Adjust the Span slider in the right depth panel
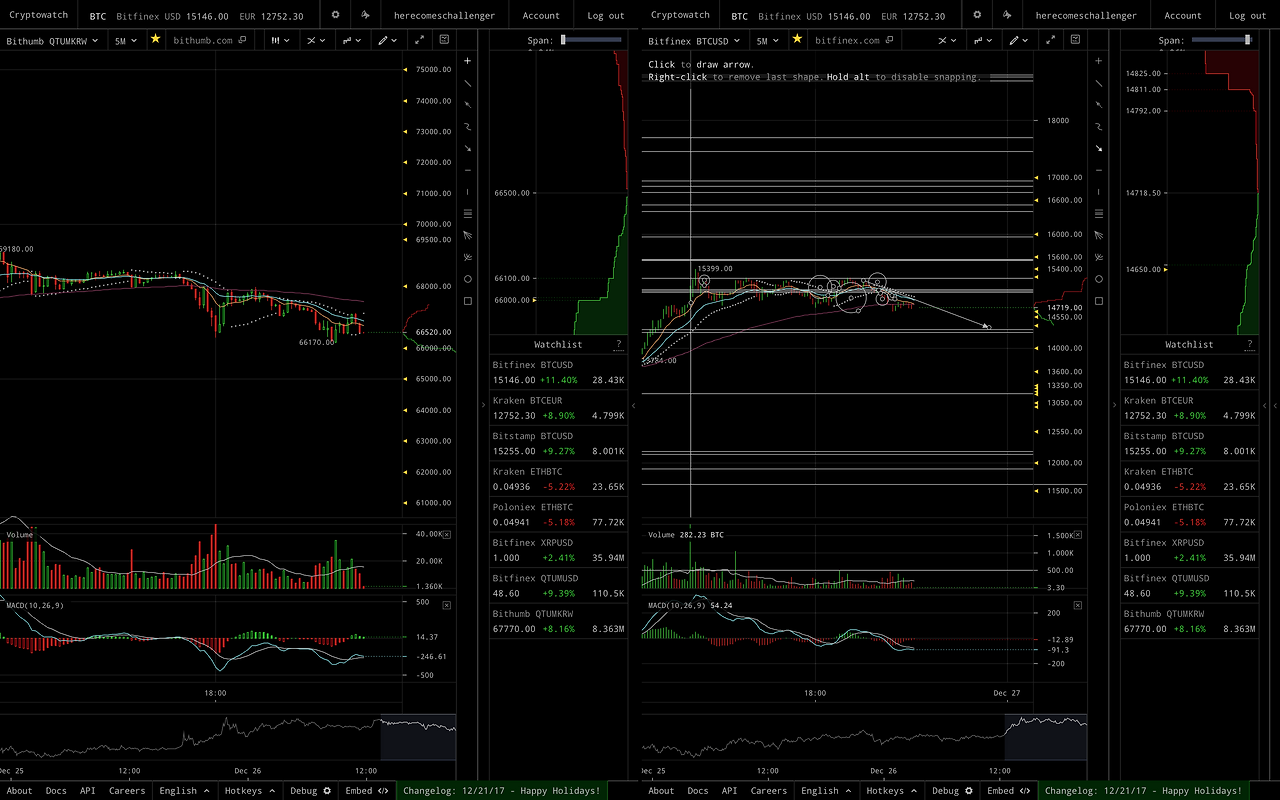Viewport: 1280px width, 800px height. pyautogui.click(x=1222, y=40)
